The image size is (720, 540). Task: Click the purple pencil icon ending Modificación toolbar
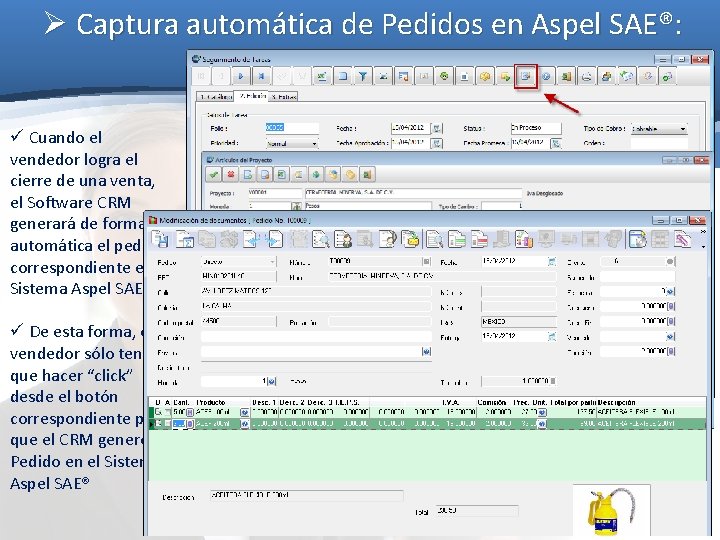(683, 239)
